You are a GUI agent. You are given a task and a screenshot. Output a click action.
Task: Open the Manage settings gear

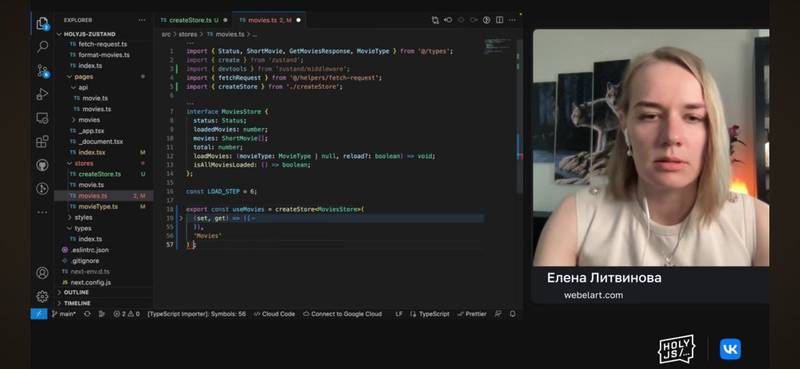coord(42,297)
